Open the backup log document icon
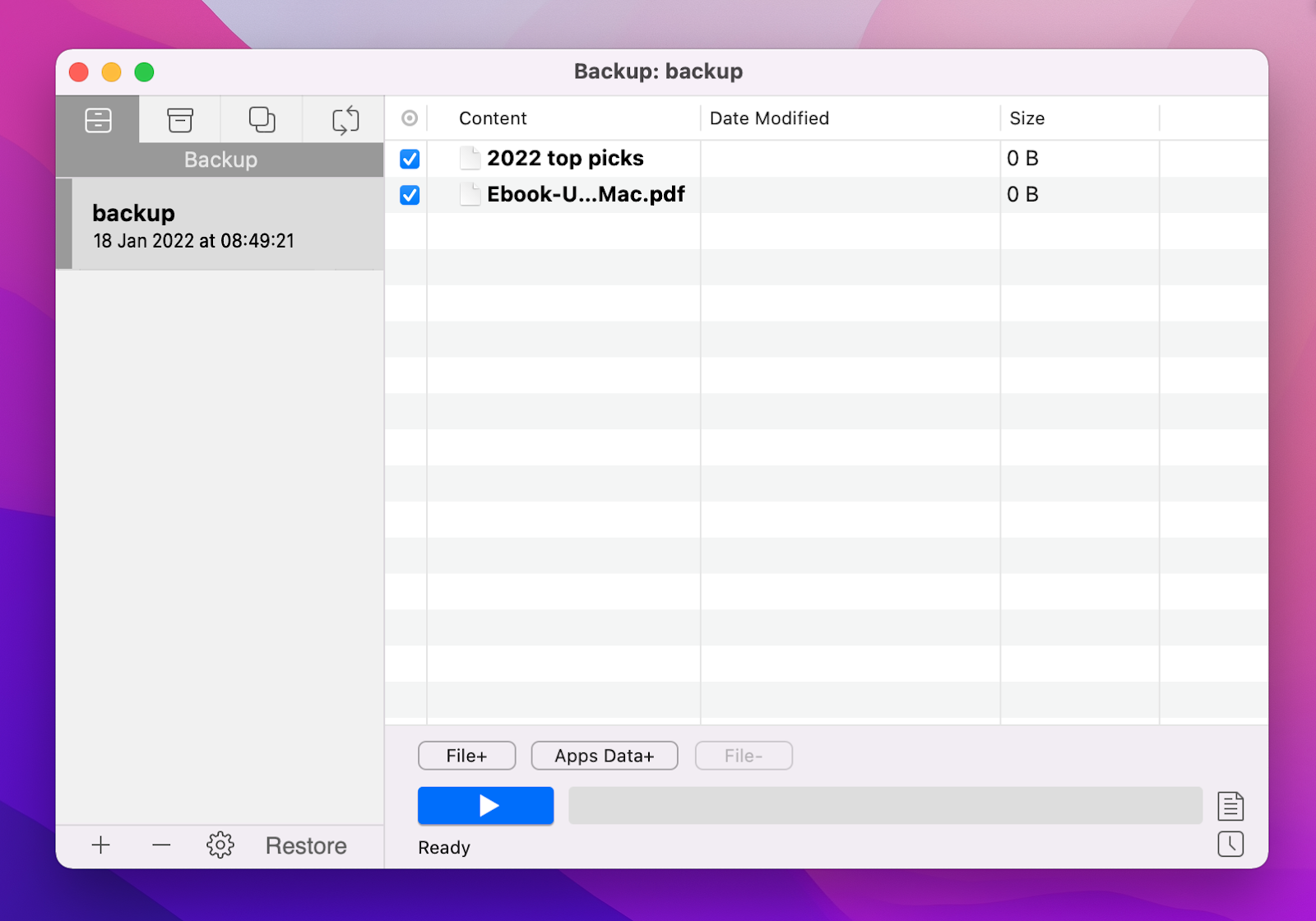Viewport: 1316px width, 921px height. (x=1230, y=806)
